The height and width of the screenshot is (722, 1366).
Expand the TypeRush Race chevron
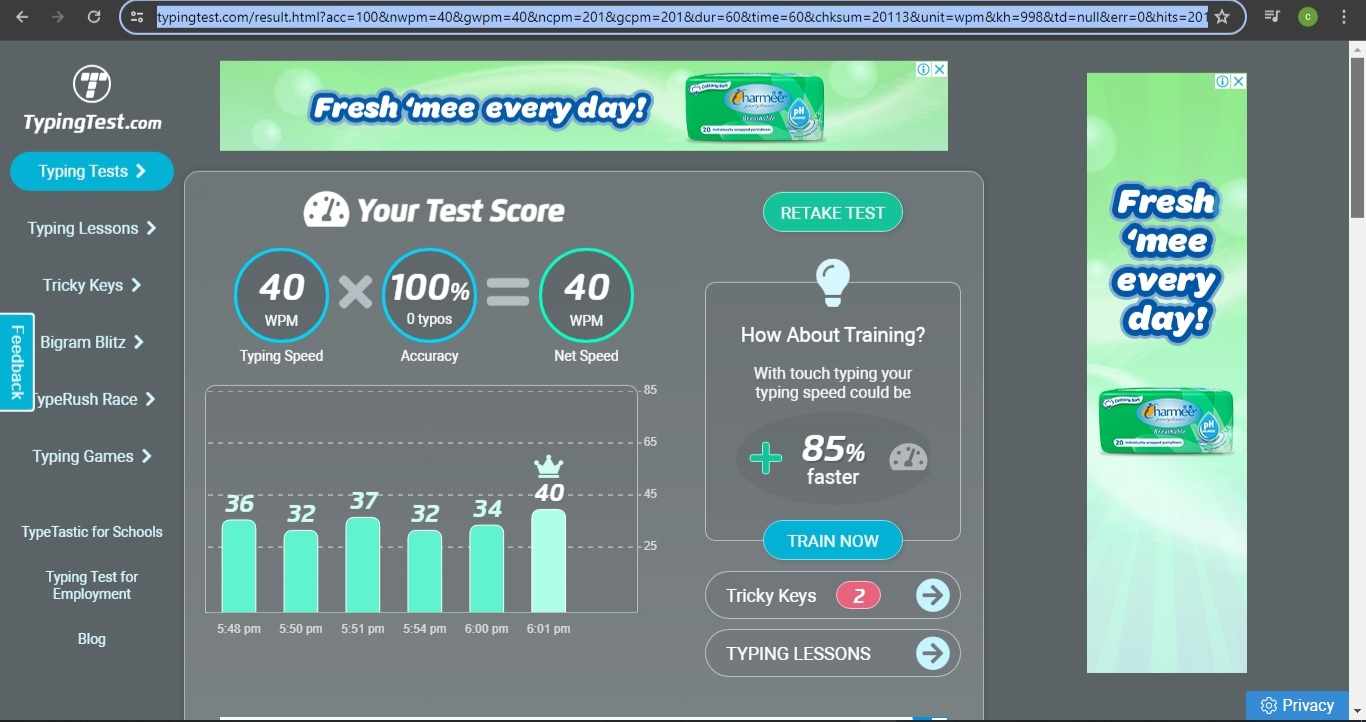150,399
